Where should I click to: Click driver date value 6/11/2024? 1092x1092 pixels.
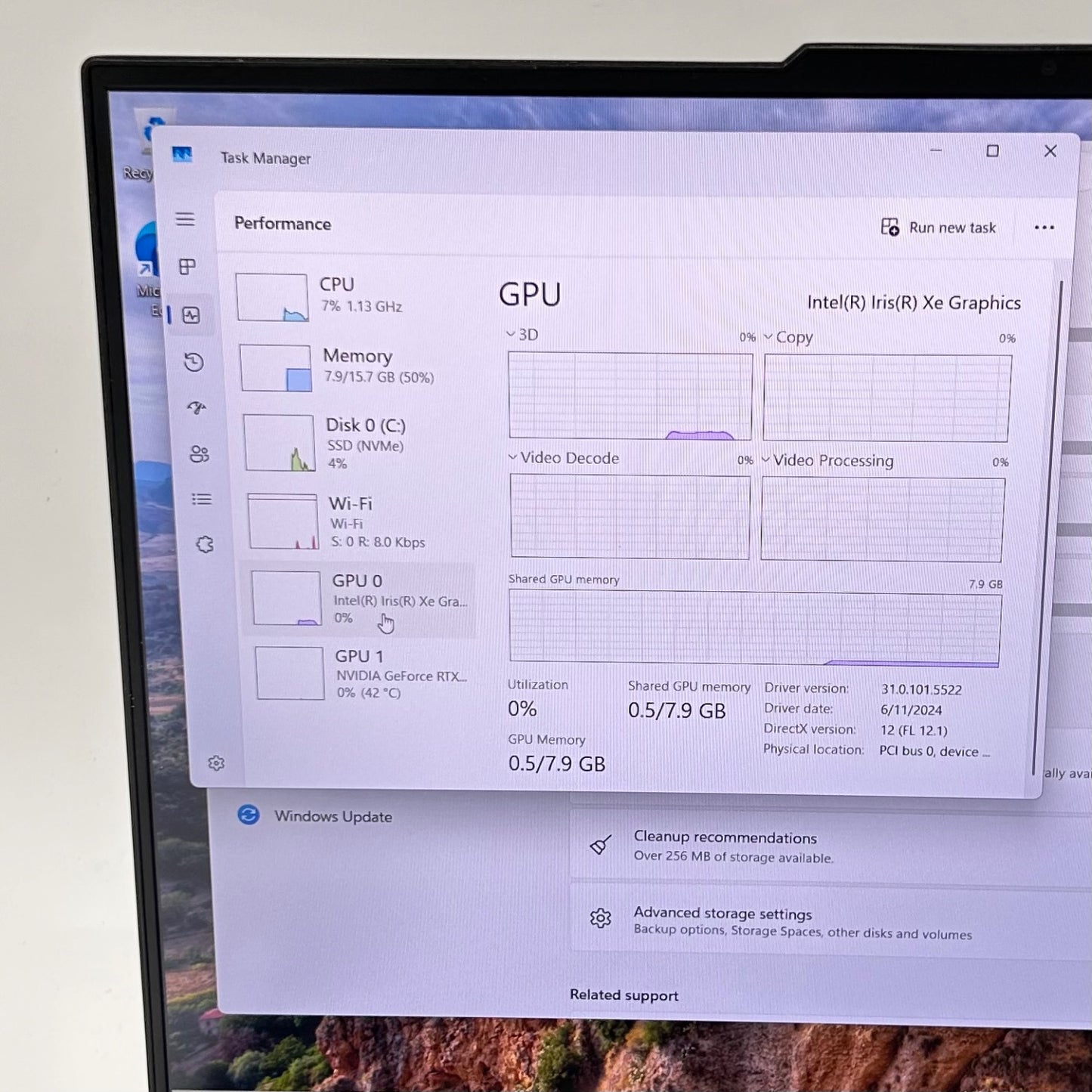click(x=911, y=710)
